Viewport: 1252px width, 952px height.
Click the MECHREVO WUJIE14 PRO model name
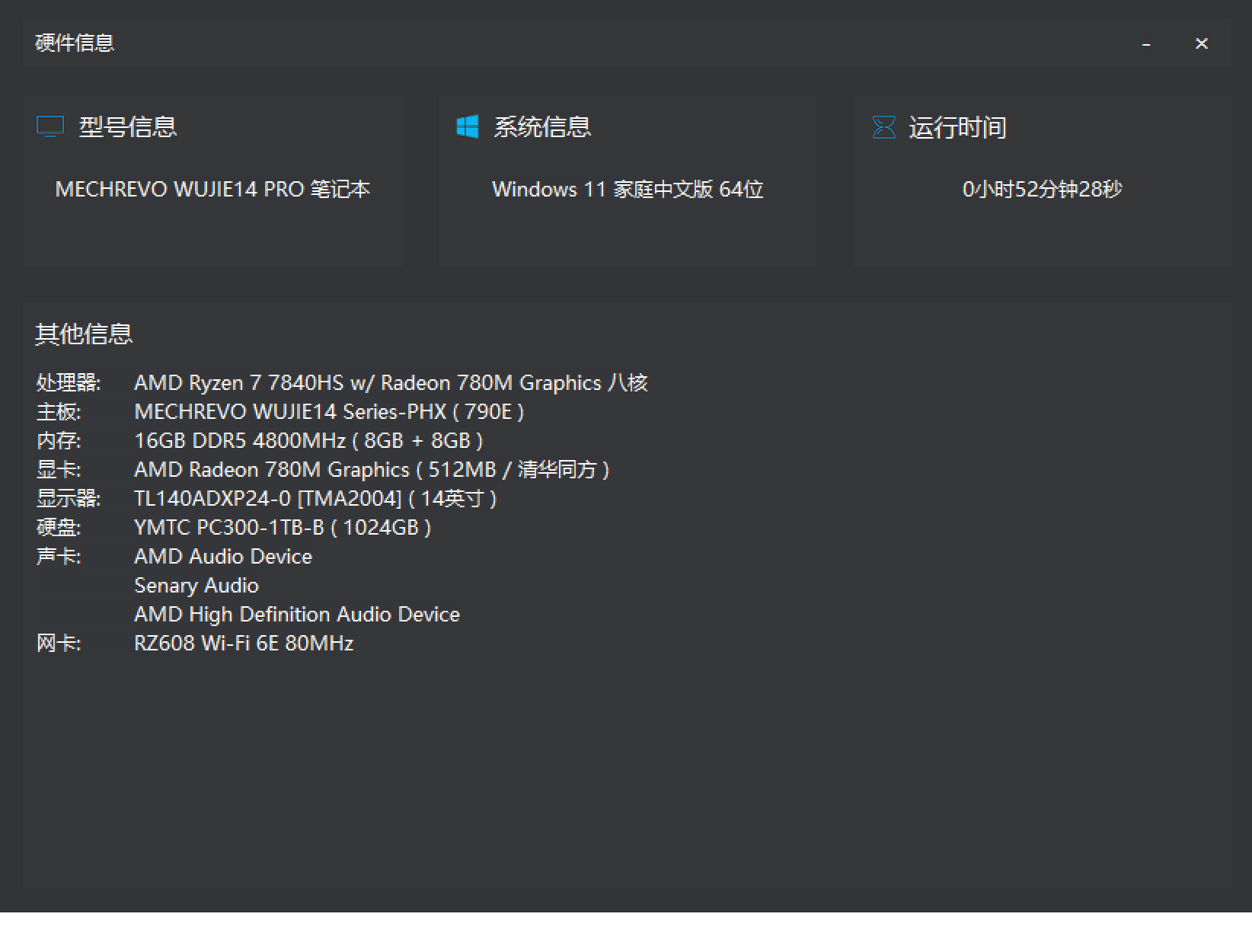click(212, 189)
